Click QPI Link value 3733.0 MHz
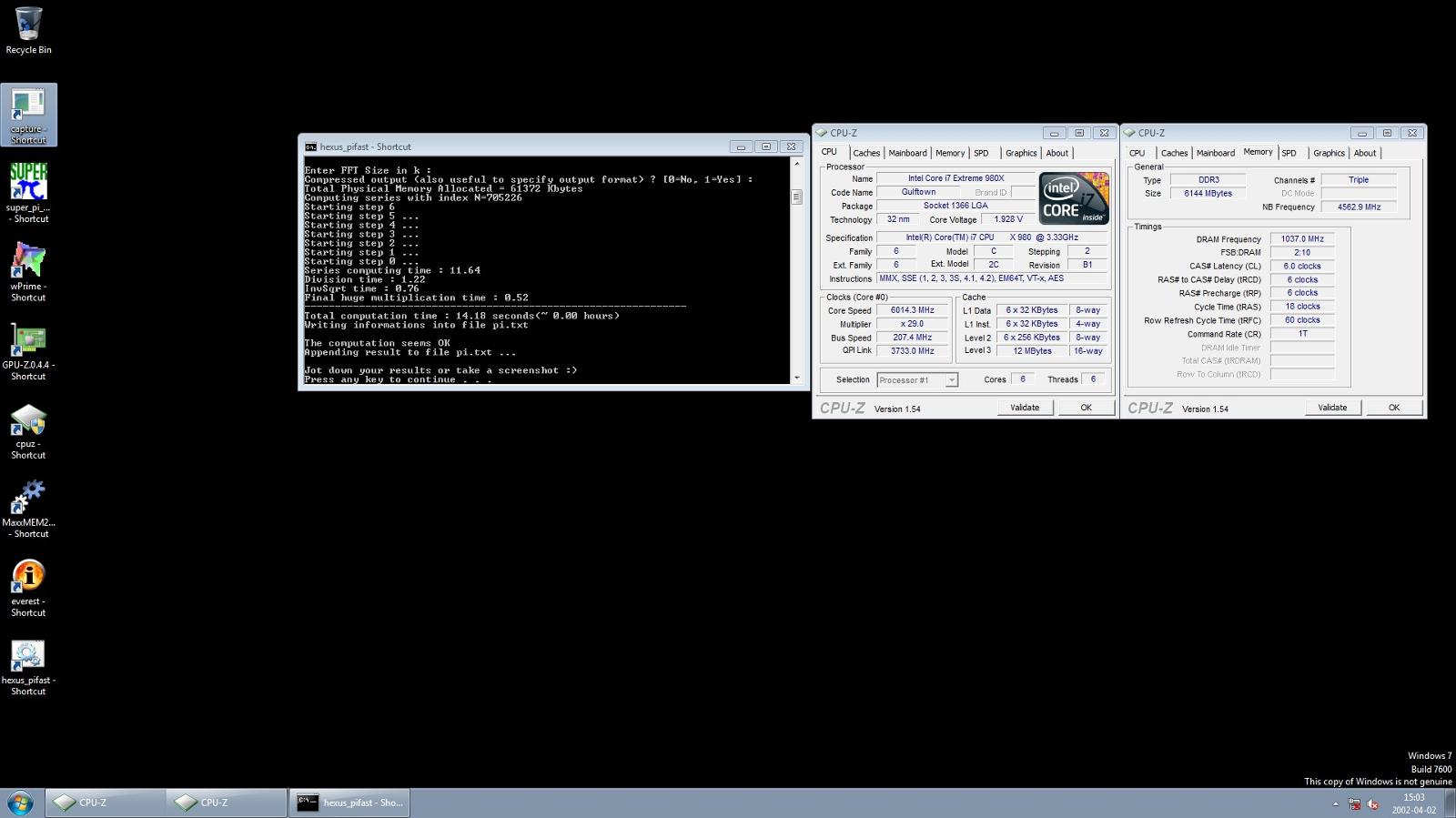The width and height of the screenshot is (1456, 818). [913, 350]
